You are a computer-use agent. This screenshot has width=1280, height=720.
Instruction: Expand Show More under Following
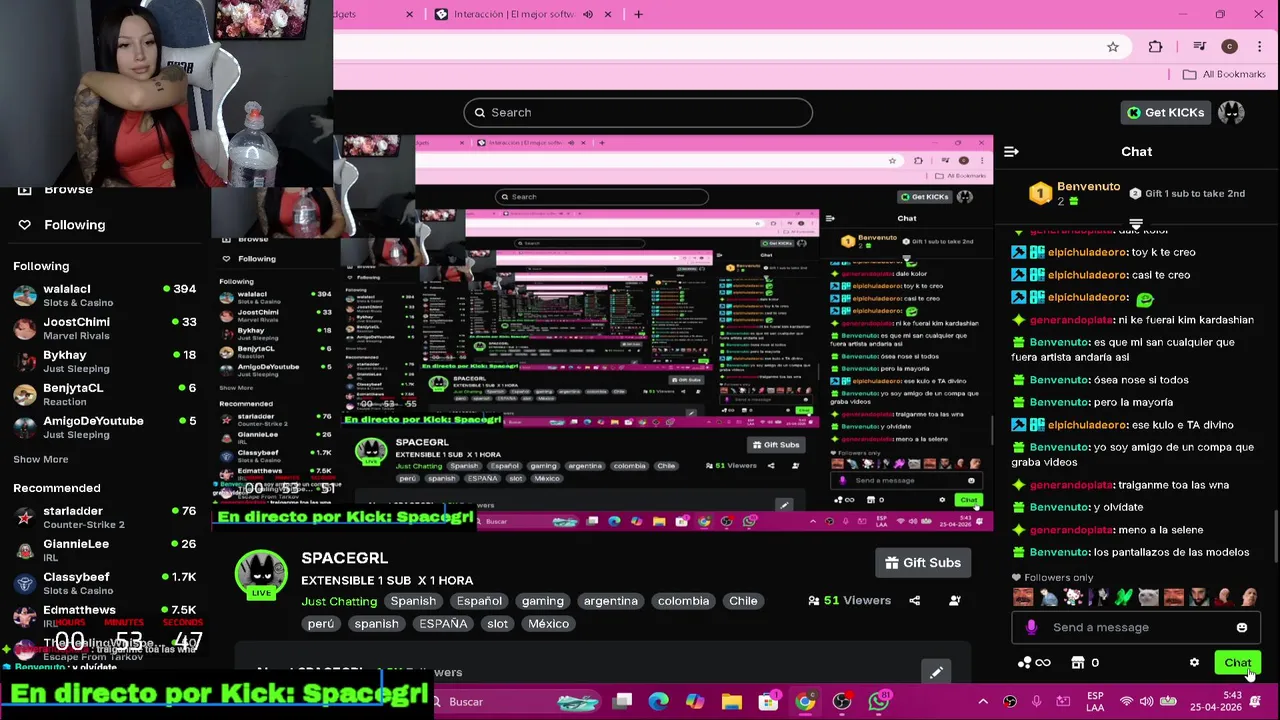[41, 459]
